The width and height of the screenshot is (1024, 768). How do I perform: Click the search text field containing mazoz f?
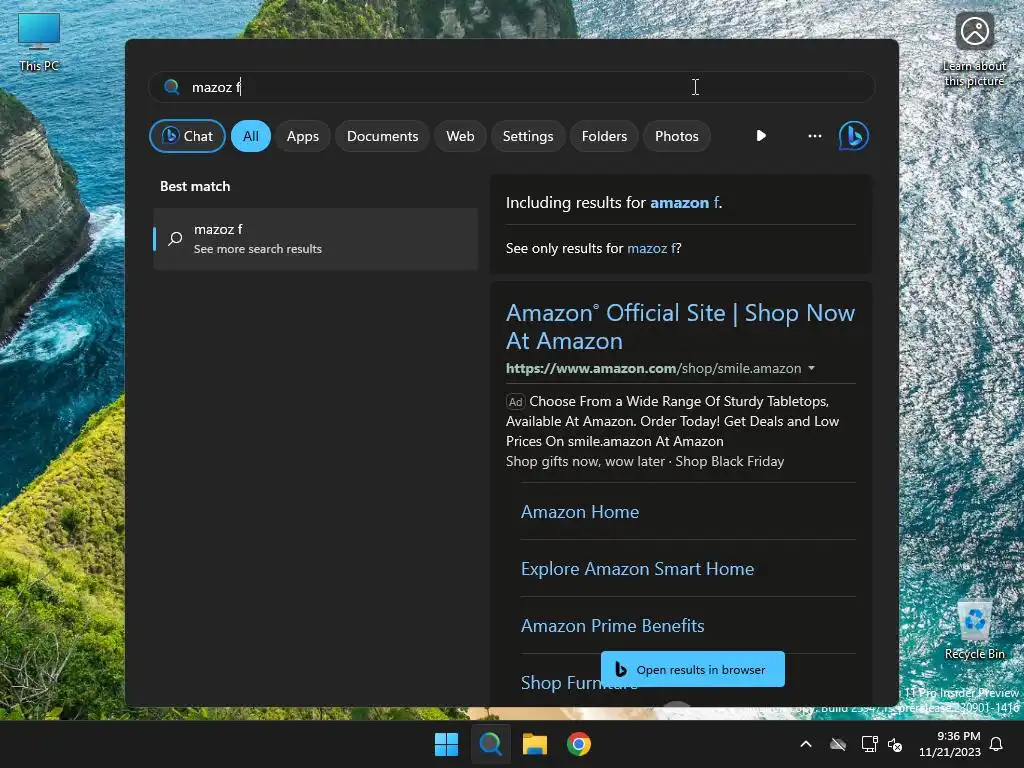[x=511, y=87]
